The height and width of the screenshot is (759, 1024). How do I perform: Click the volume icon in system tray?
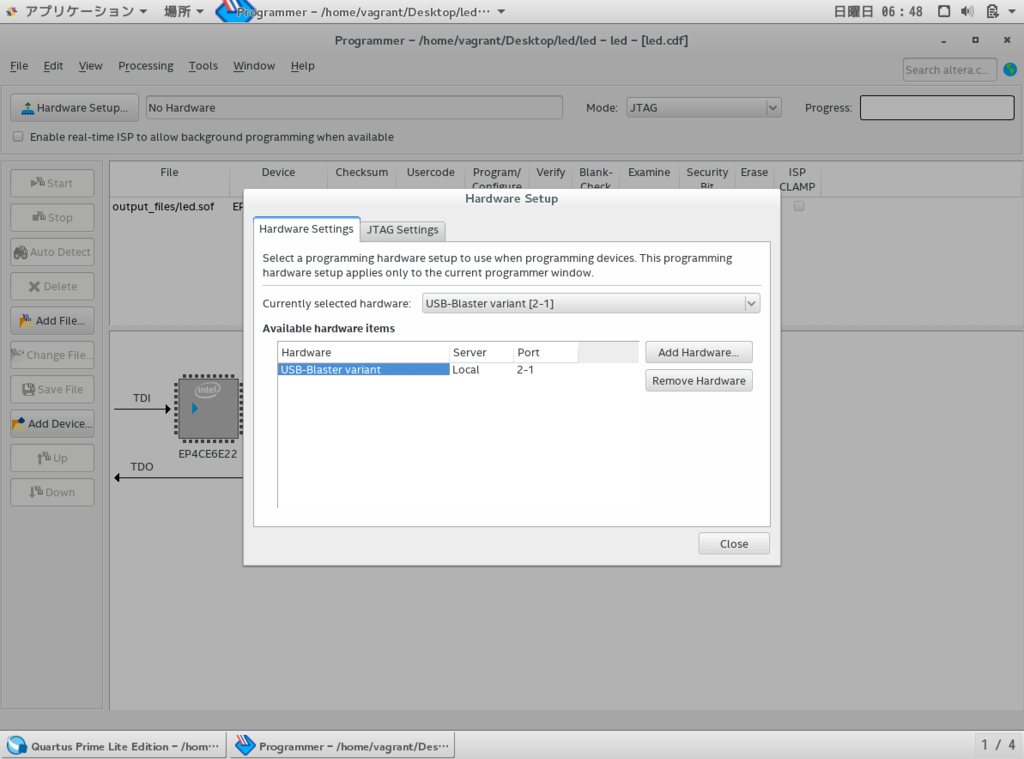[967, 11]
